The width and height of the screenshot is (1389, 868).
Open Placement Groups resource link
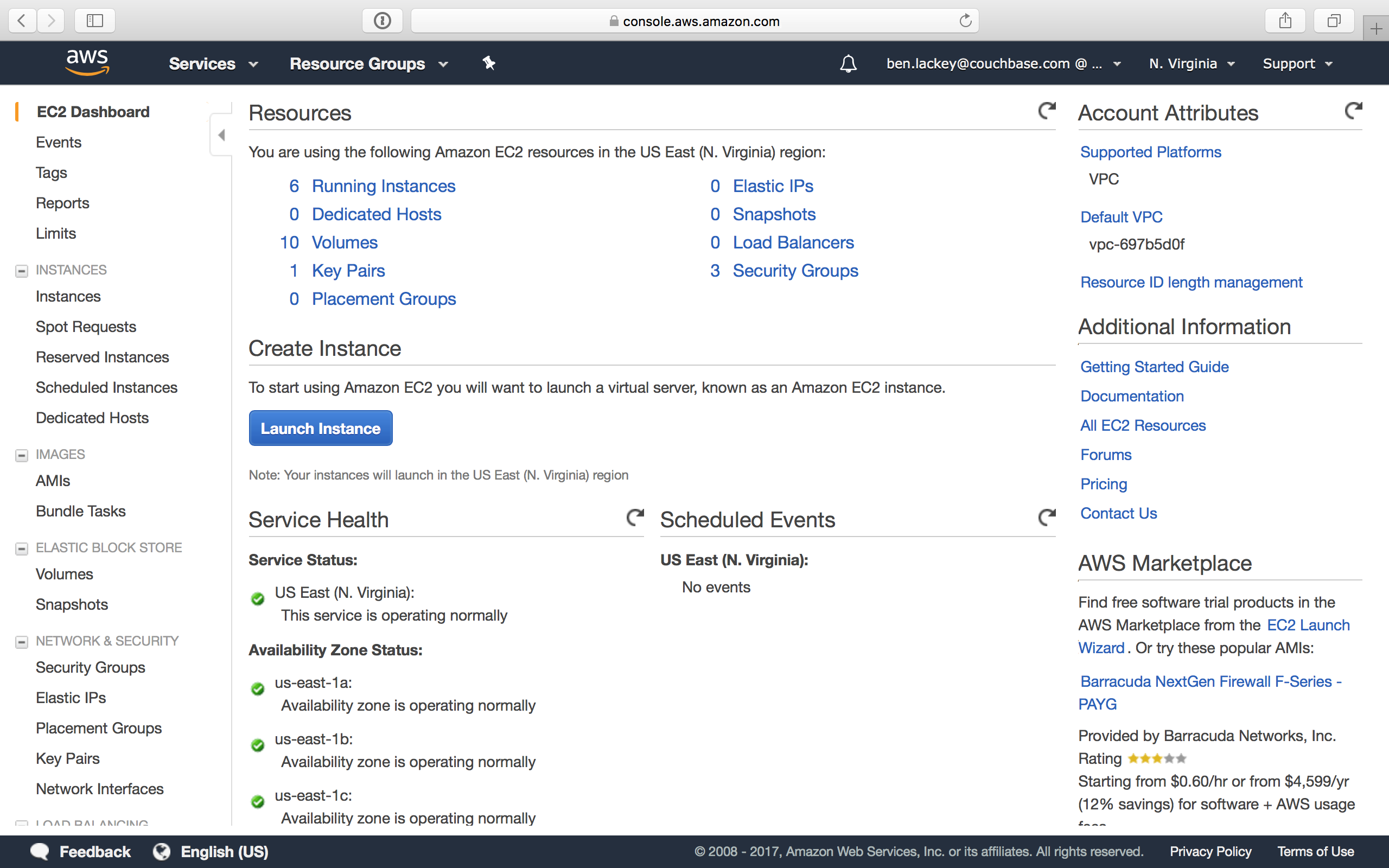click(384, 298)
